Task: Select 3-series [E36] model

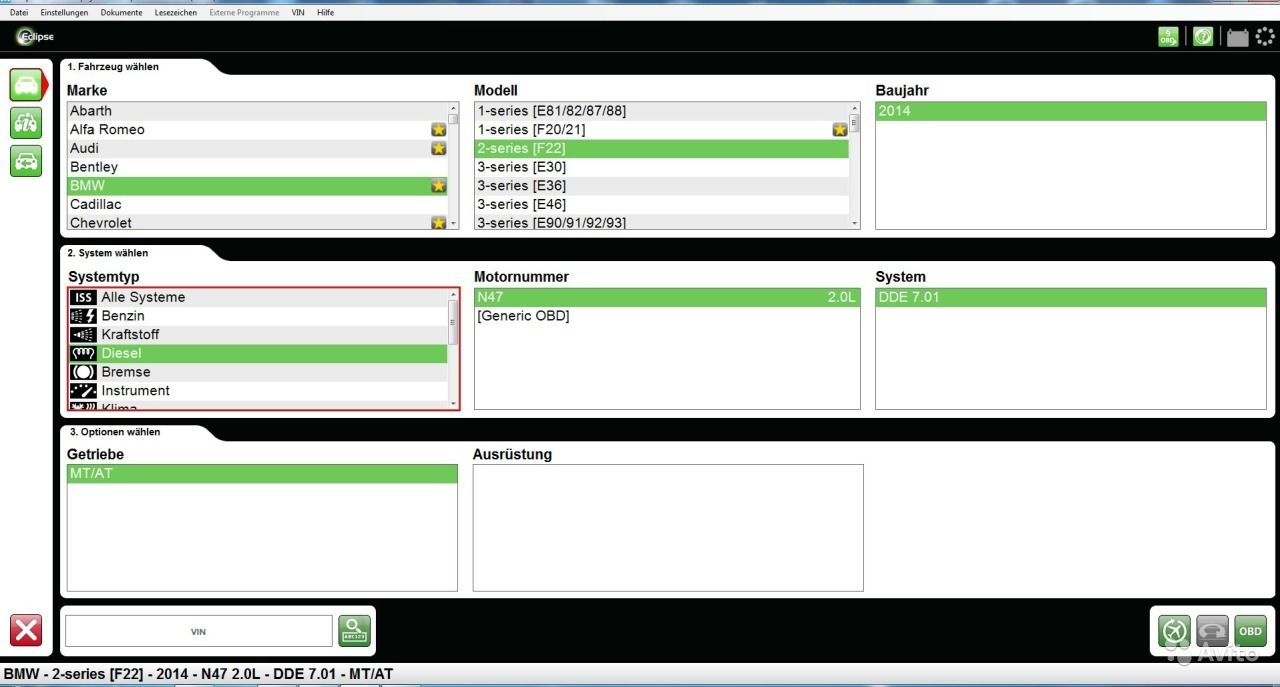Action: point(661,186)
